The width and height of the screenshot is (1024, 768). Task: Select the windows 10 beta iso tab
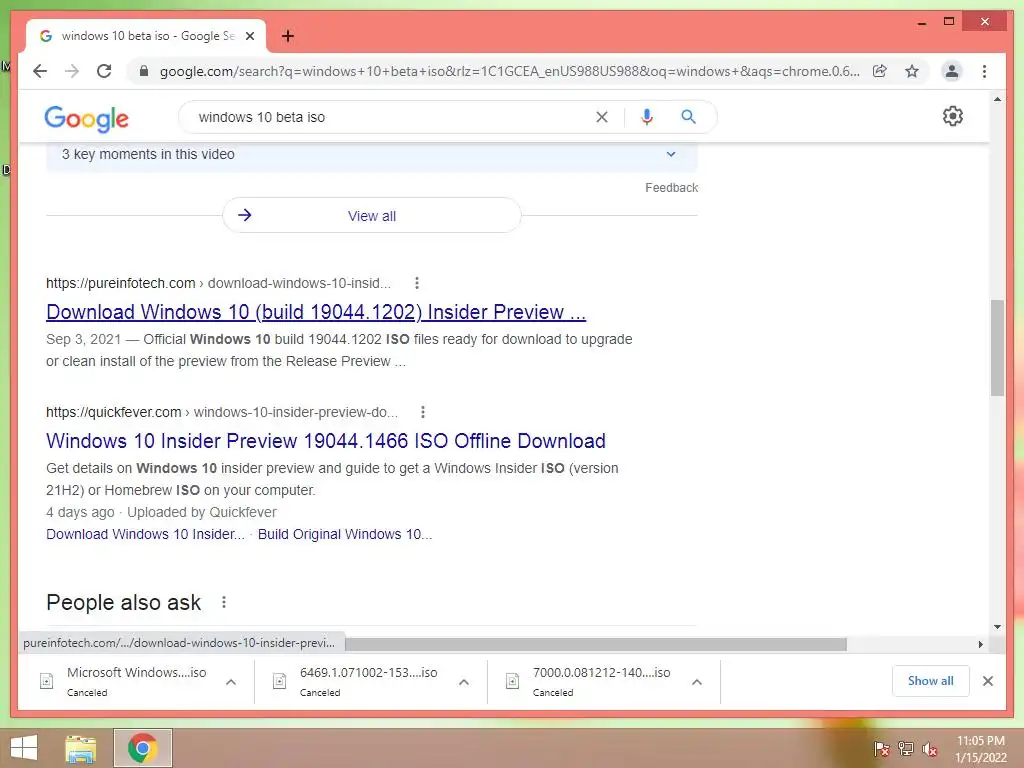pyautogui.click(x=146, y=36)
